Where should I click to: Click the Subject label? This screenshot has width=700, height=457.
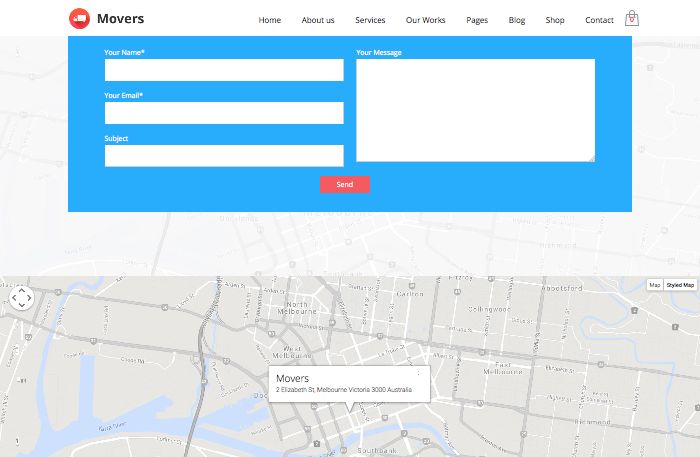[116, 138]
